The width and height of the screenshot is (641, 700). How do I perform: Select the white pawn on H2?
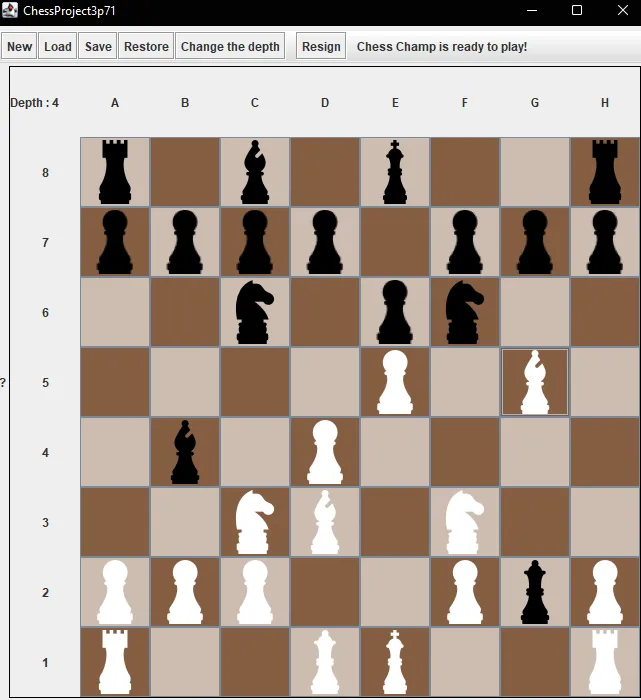tap(605, 592)
